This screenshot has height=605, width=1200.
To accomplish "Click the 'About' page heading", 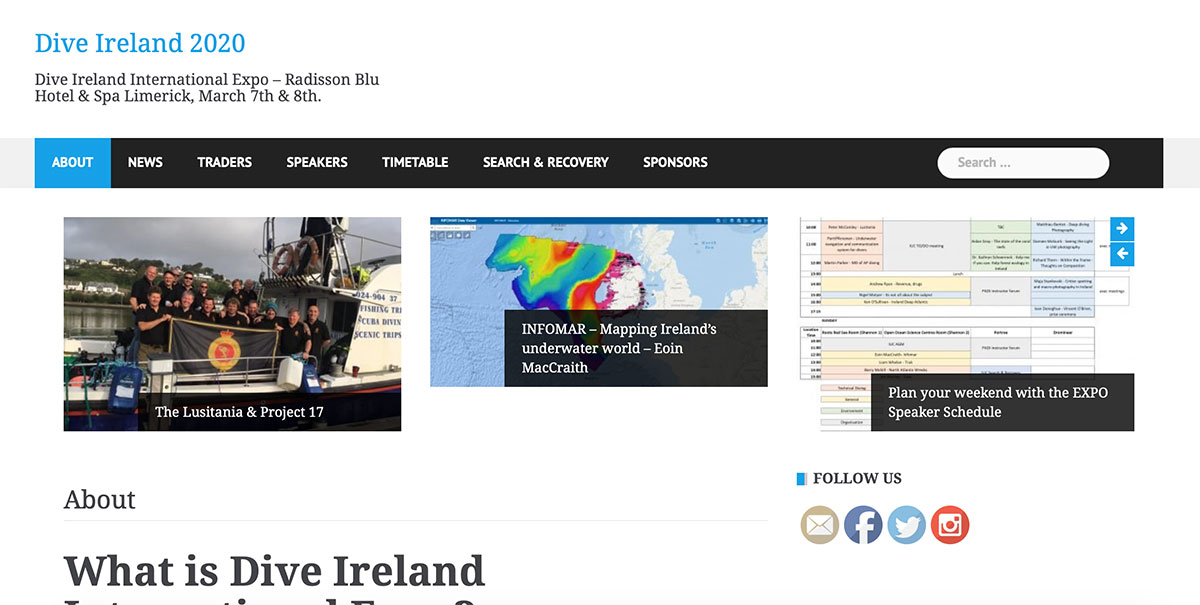I will (x=100, y=499).
